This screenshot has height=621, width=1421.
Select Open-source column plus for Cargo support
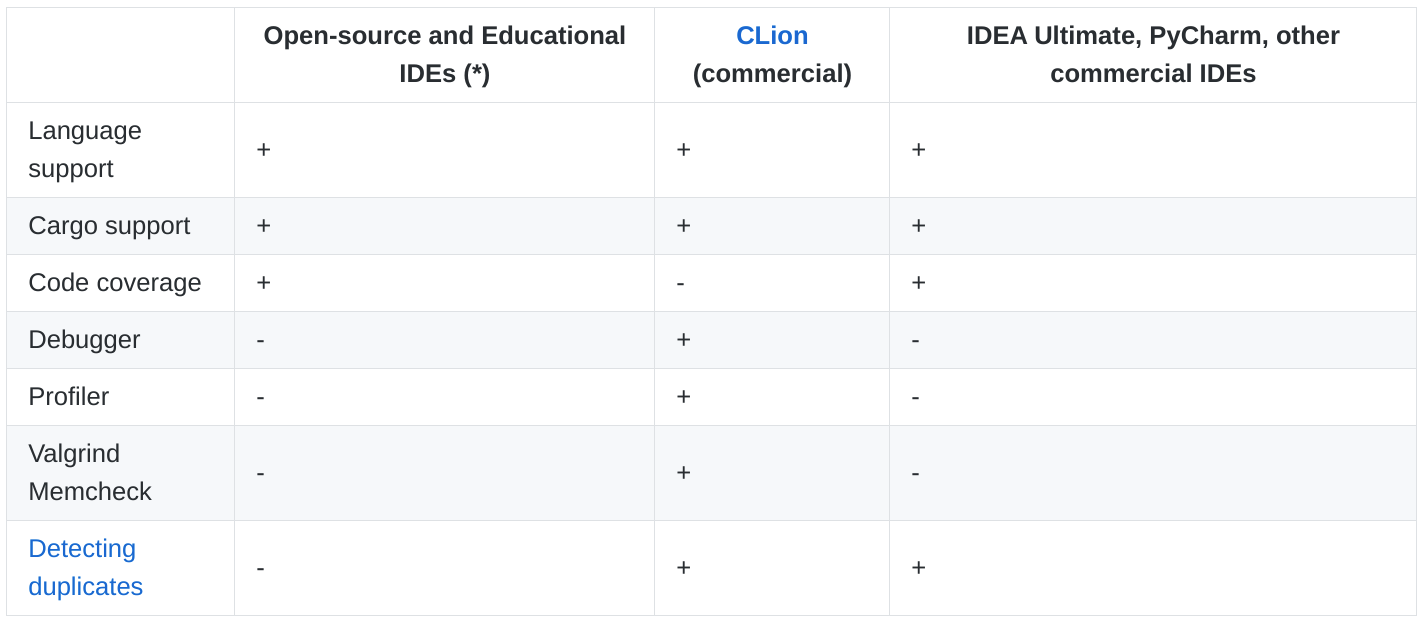click(263, 226)
